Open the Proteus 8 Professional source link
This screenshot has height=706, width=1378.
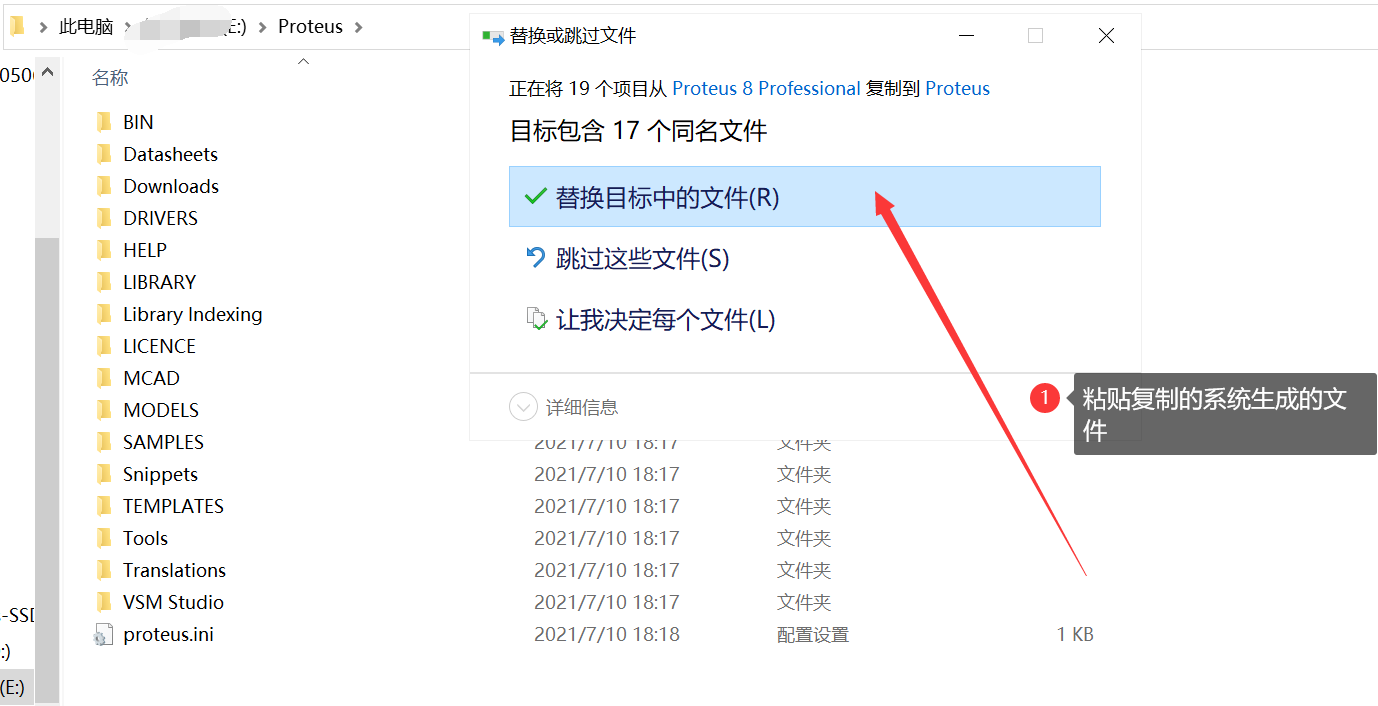(766, 88)
